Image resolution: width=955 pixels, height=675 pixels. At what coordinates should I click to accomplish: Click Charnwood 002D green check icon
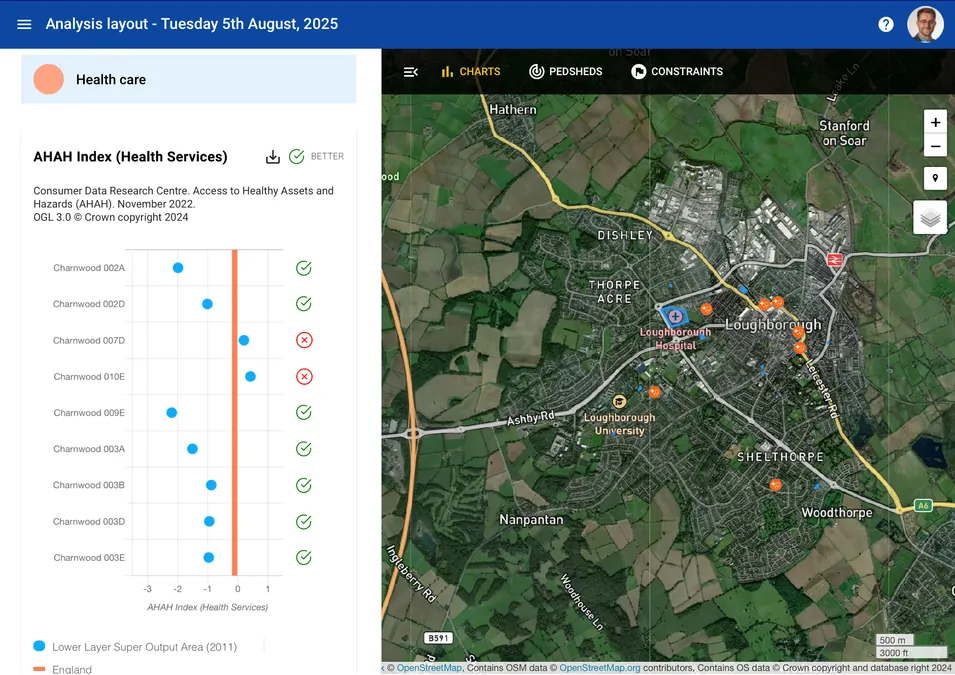pos(304,304)
